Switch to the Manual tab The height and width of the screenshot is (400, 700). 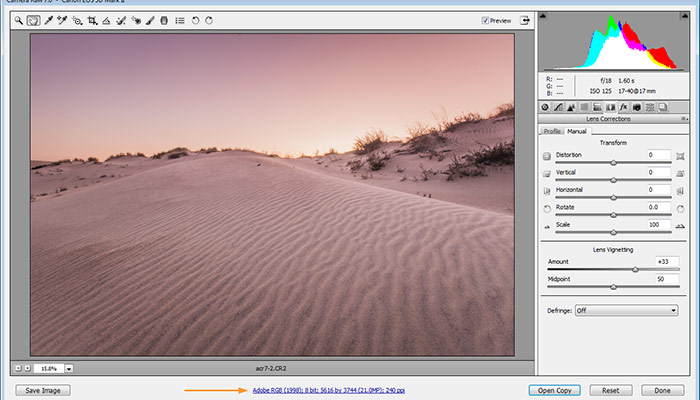(x=577, y=131)
